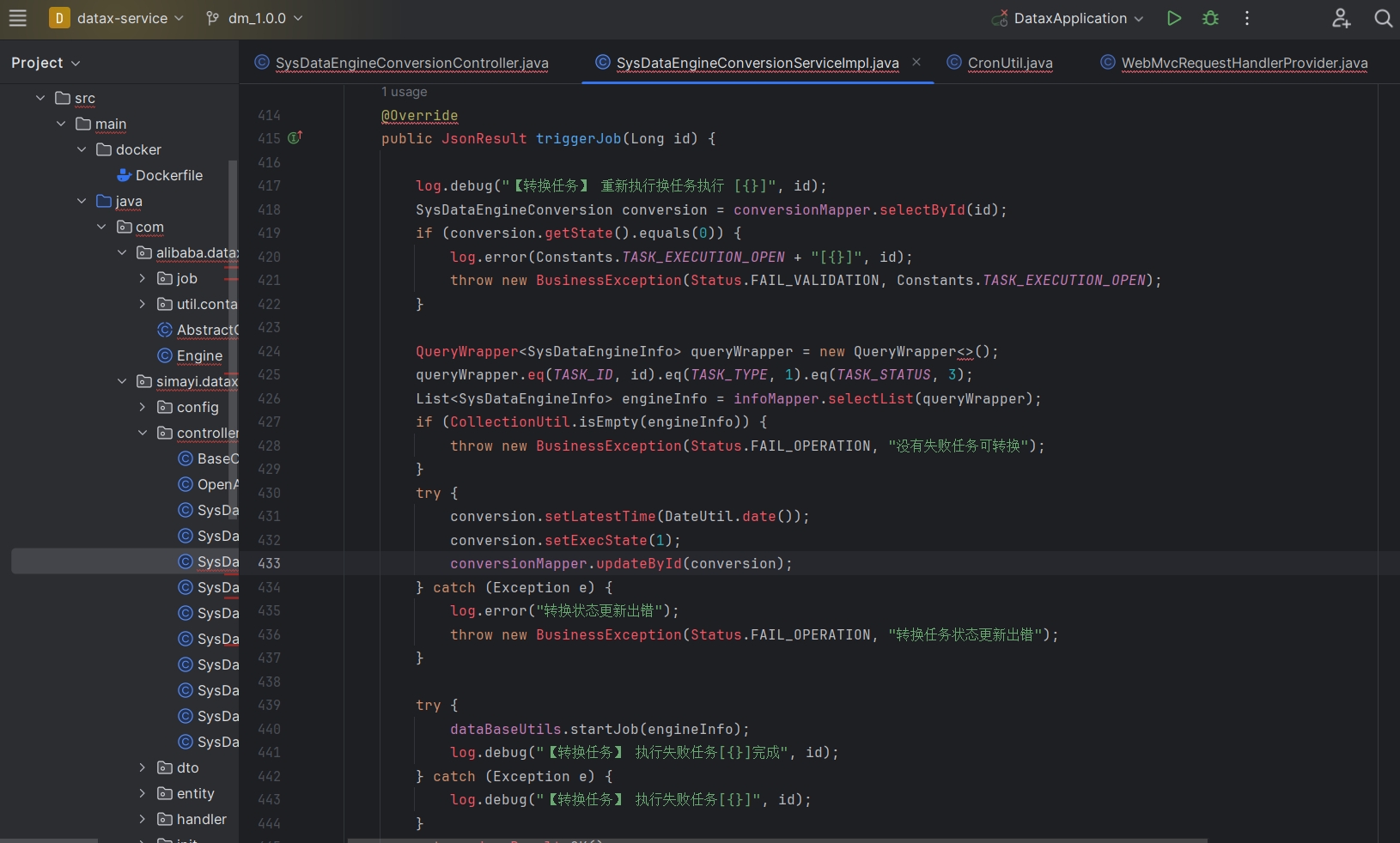Collapse the src folder
Screen dimensions: 1400x843
[40, 98]
